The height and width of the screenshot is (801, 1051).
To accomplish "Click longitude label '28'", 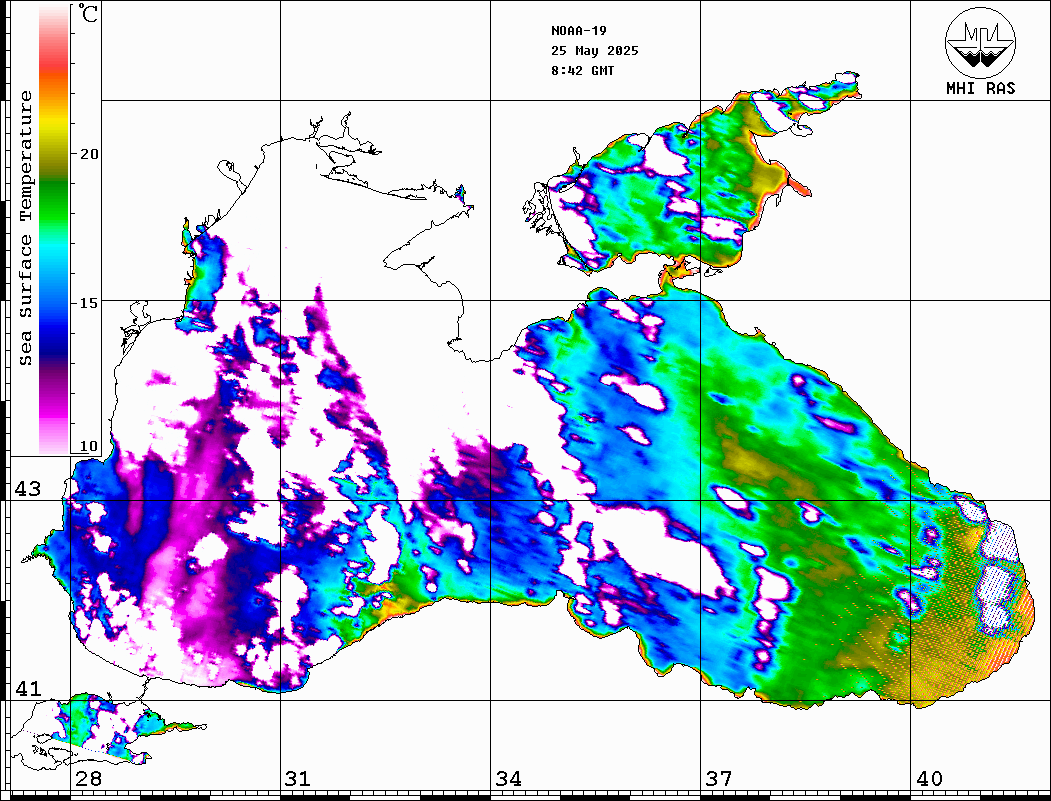I will point(88,779).
